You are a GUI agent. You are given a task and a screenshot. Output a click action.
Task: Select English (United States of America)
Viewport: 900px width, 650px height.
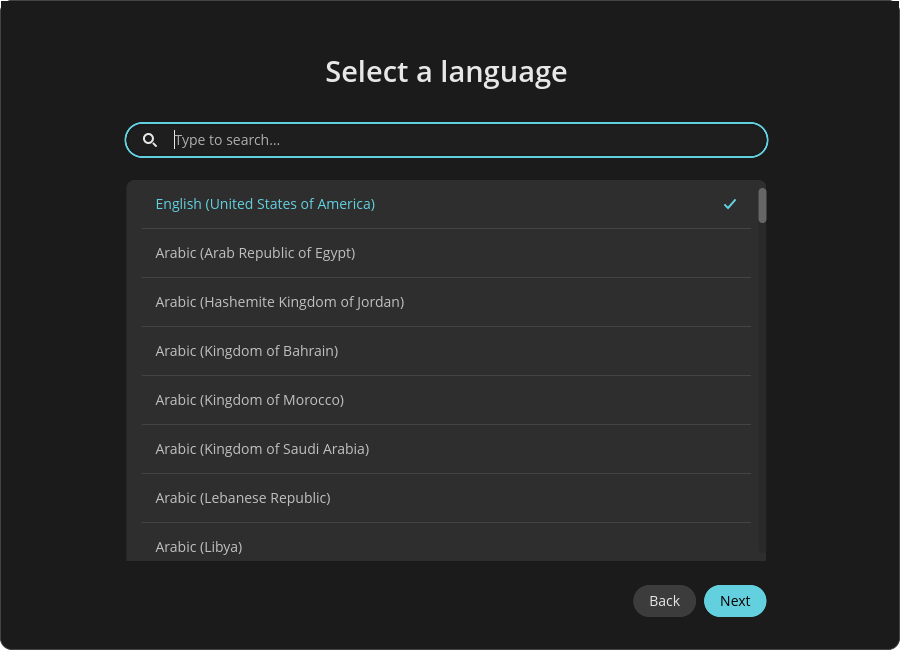pyautogui.click(x=265, y=204)
